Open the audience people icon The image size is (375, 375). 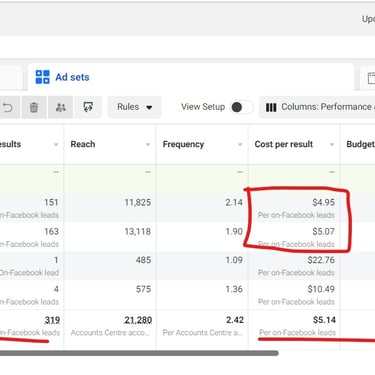(60, 107)
